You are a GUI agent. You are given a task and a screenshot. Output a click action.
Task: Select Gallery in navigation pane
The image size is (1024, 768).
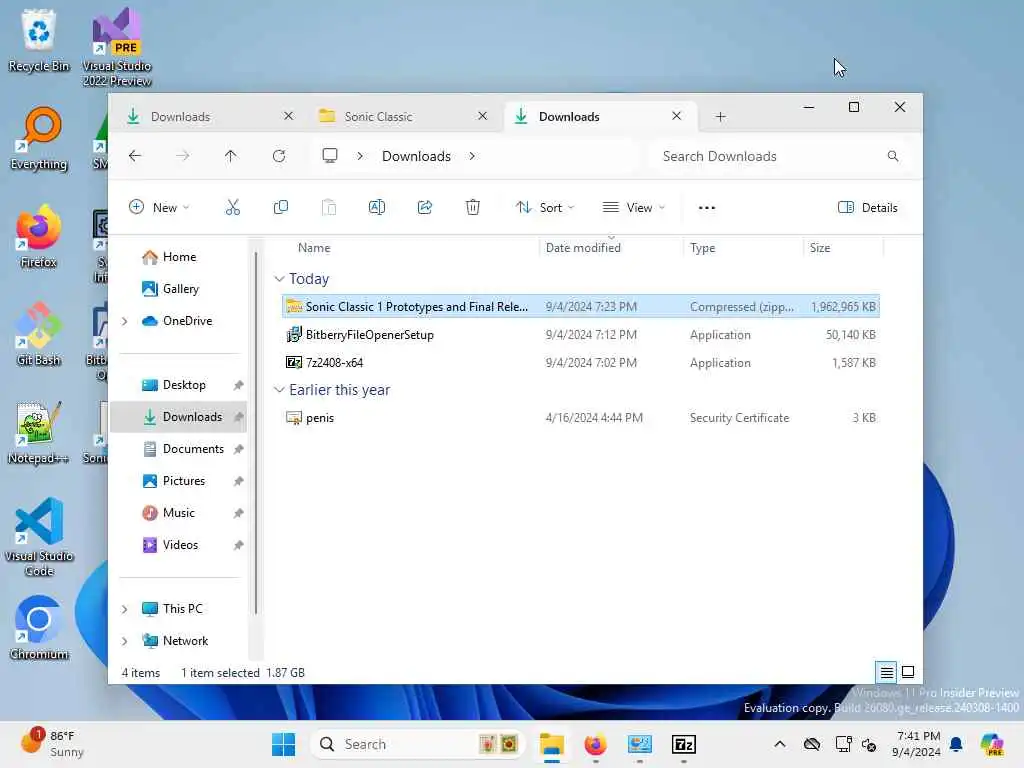(180, 289)
